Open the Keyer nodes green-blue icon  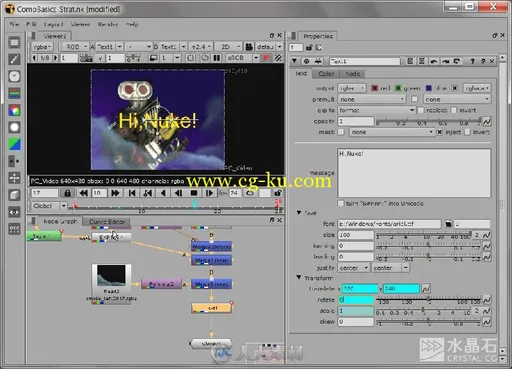click(x=14, y=144)
